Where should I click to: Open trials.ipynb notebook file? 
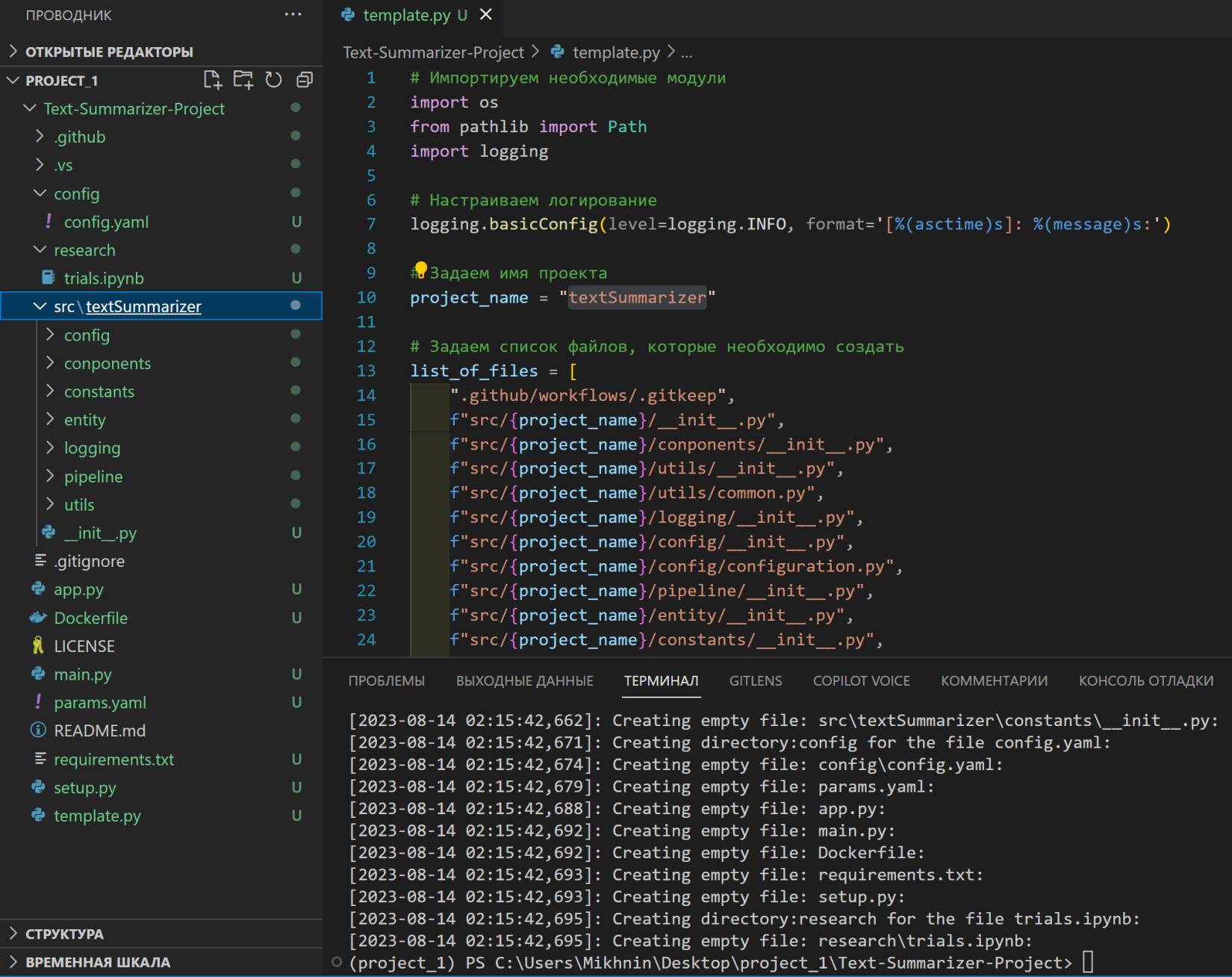click(x=104, y=278)
